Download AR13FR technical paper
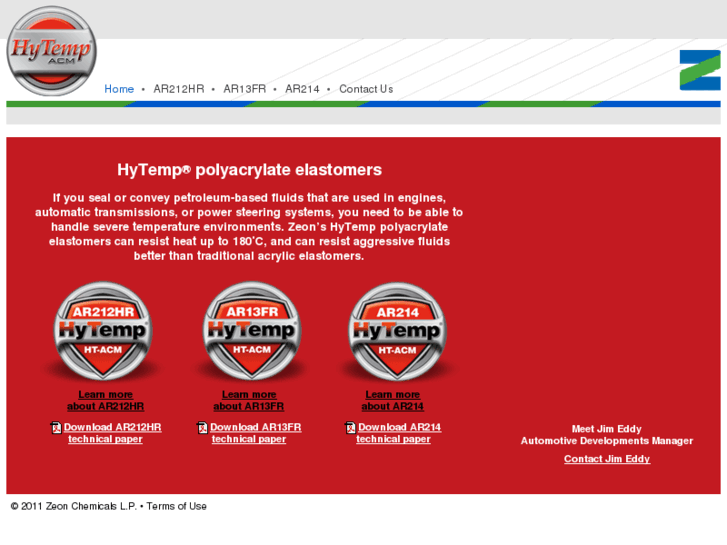The width and height of the screenshot is (727, 545). coord(255,433)
